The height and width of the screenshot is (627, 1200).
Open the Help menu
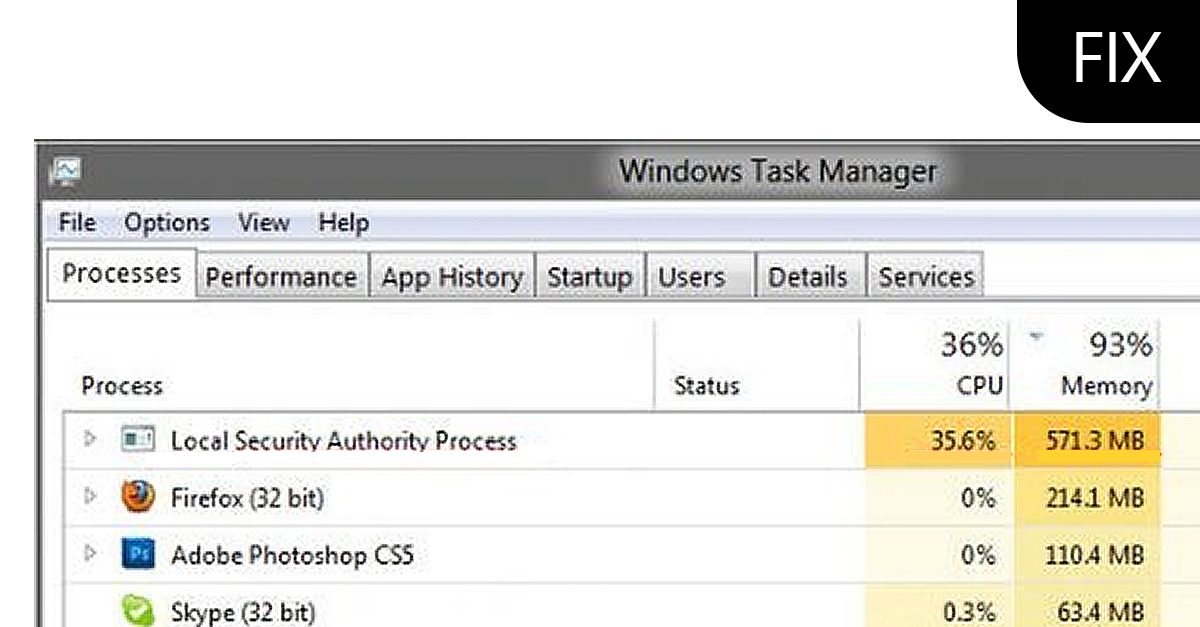343,222
